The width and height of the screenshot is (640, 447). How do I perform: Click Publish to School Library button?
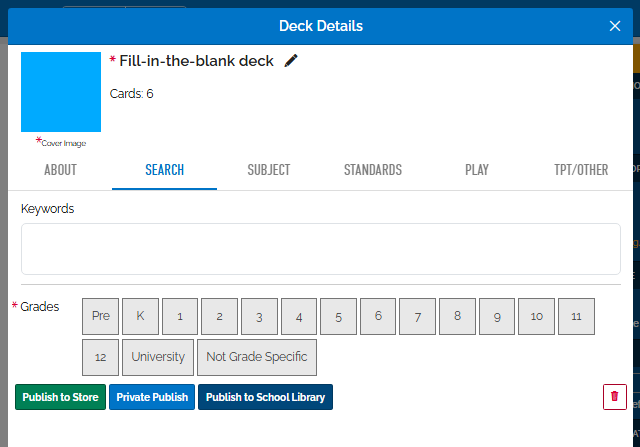(265, 397)
